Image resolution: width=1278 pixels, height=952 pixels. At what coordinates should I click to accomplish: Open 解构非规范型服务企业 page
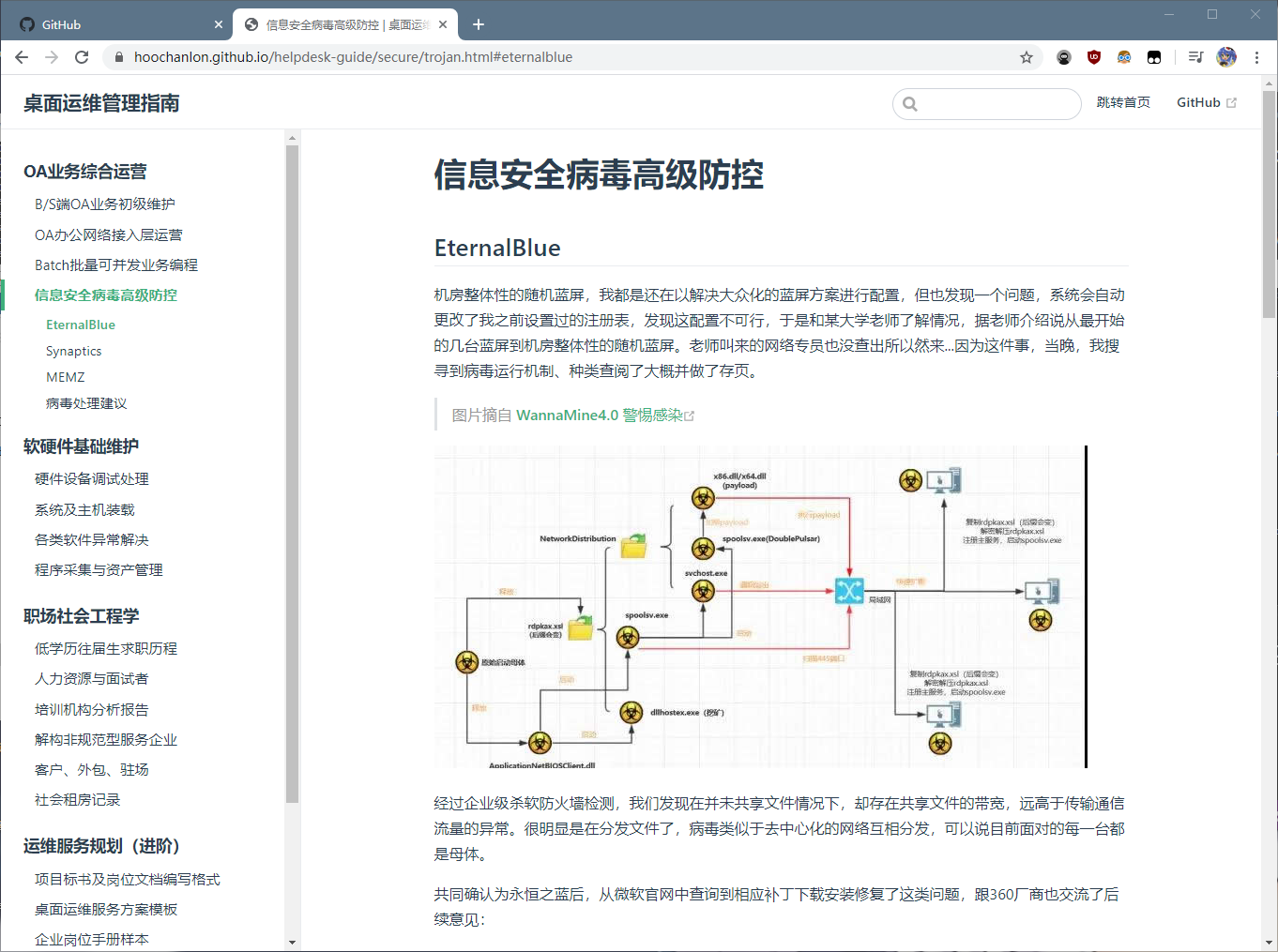click(106, 739)
